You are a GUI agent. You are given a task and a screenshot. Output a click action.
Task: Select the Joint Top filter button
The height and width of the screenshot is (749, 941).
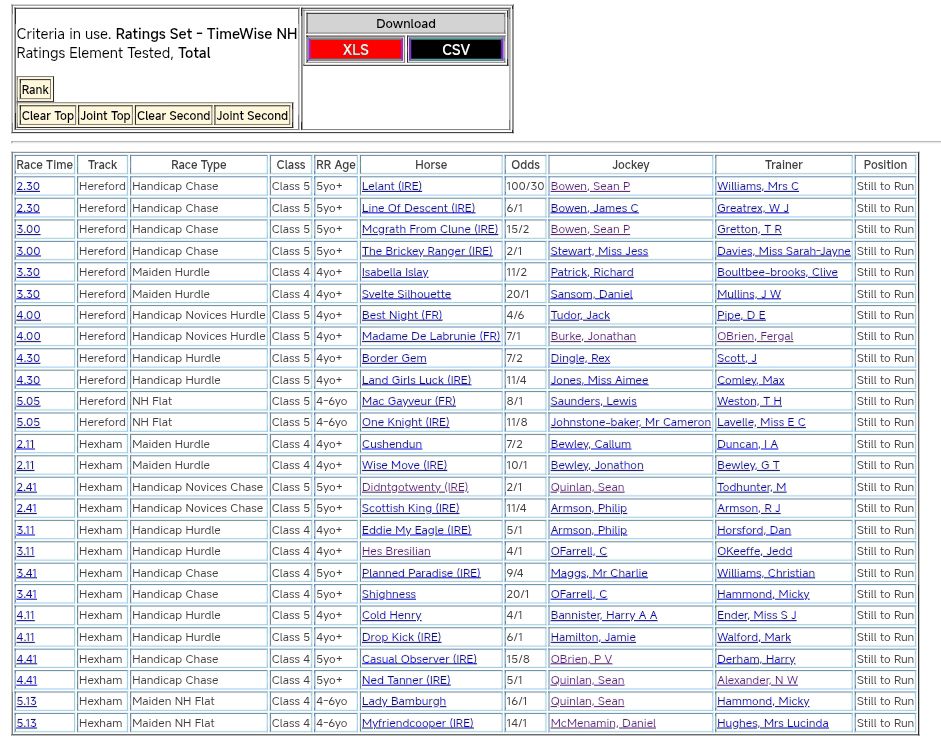tap(105, 116)
